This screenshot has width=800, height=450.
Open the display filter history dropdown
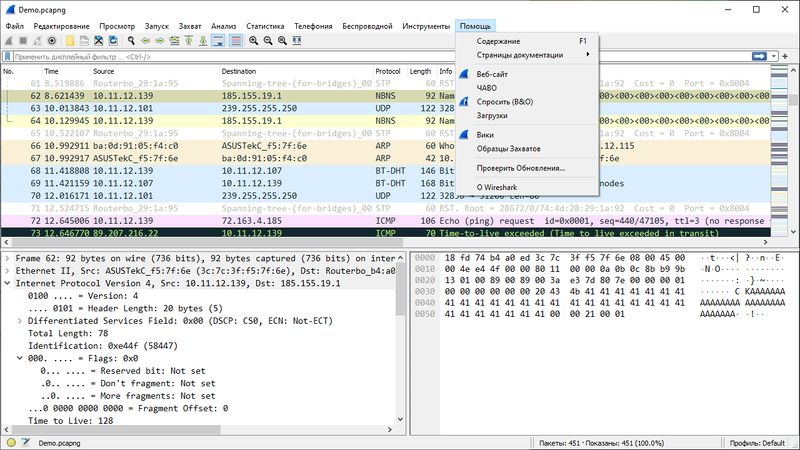pyautogui.click(x=773, y=56)
